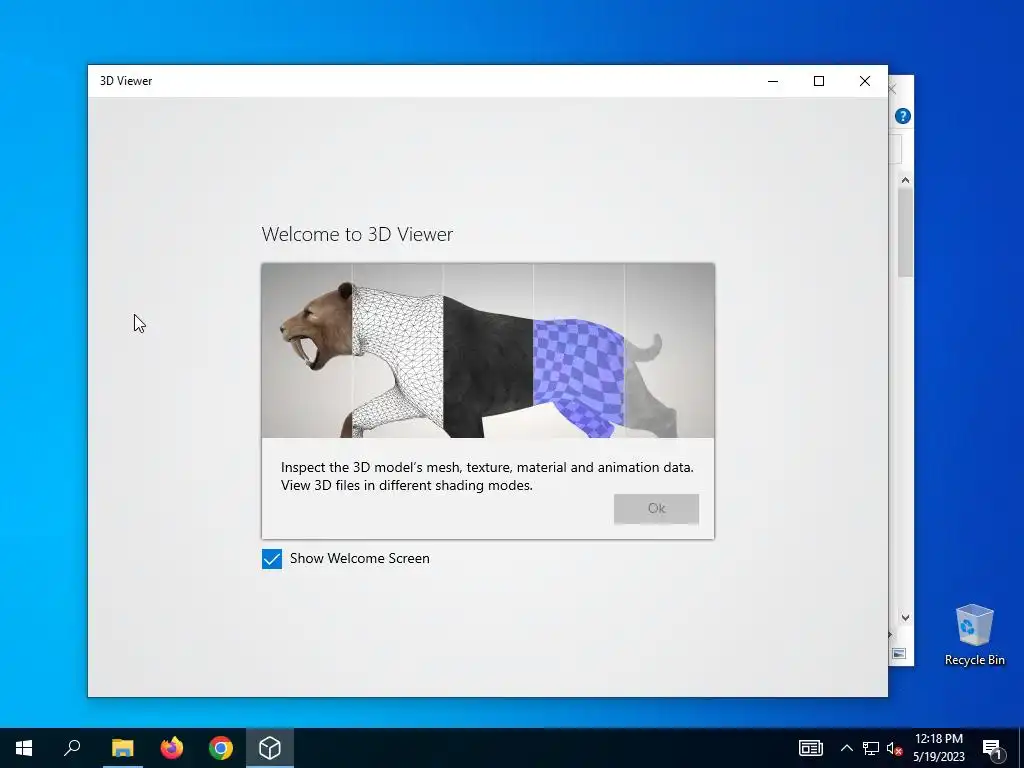Click the picture icon in background window
Image resolution: width=1024 pixels, height=768 pixels.
pyautogui.click(x=899, y=653)
